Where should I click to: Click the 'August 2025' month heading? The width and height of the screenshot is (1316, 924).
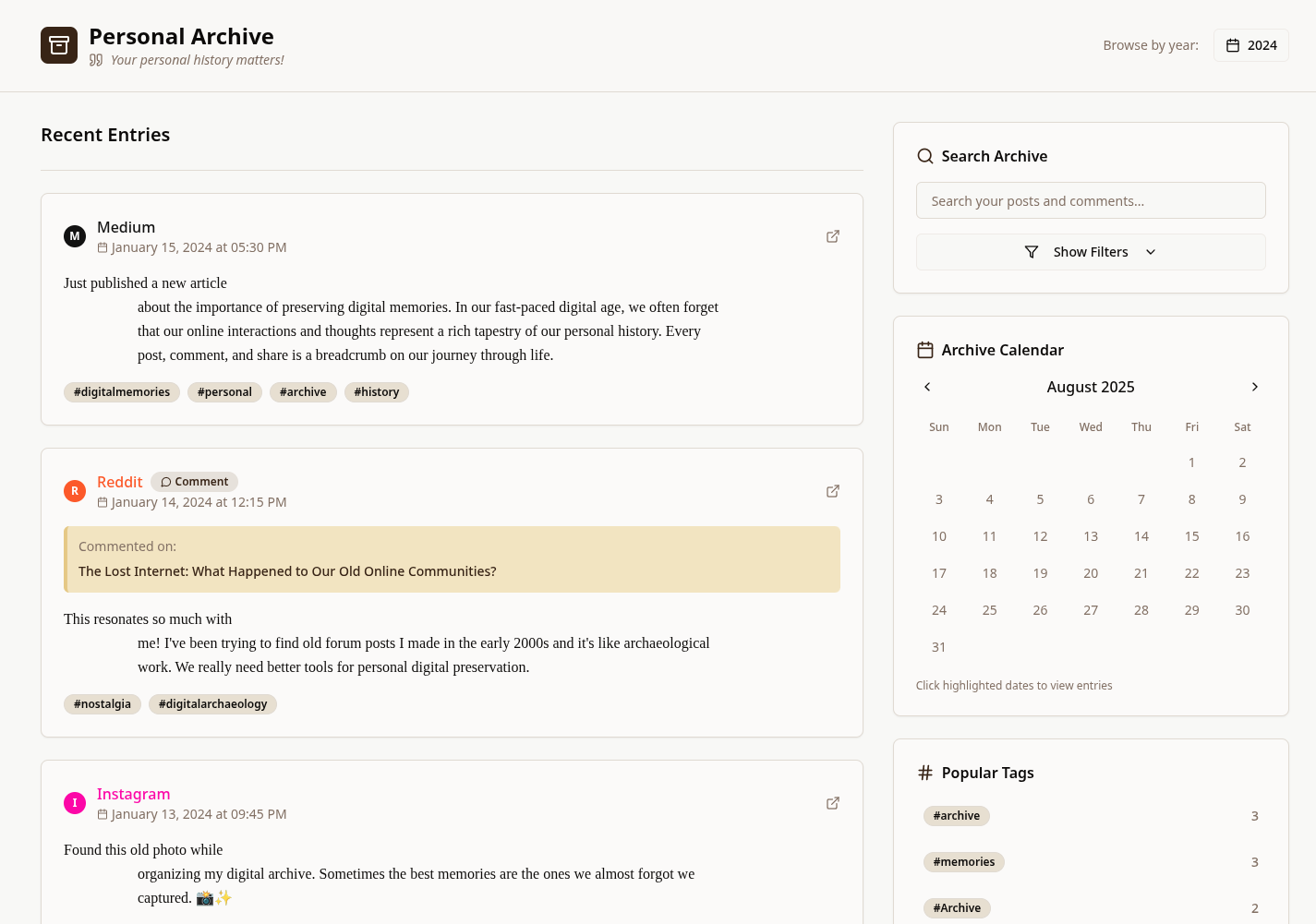(1091, 387)
